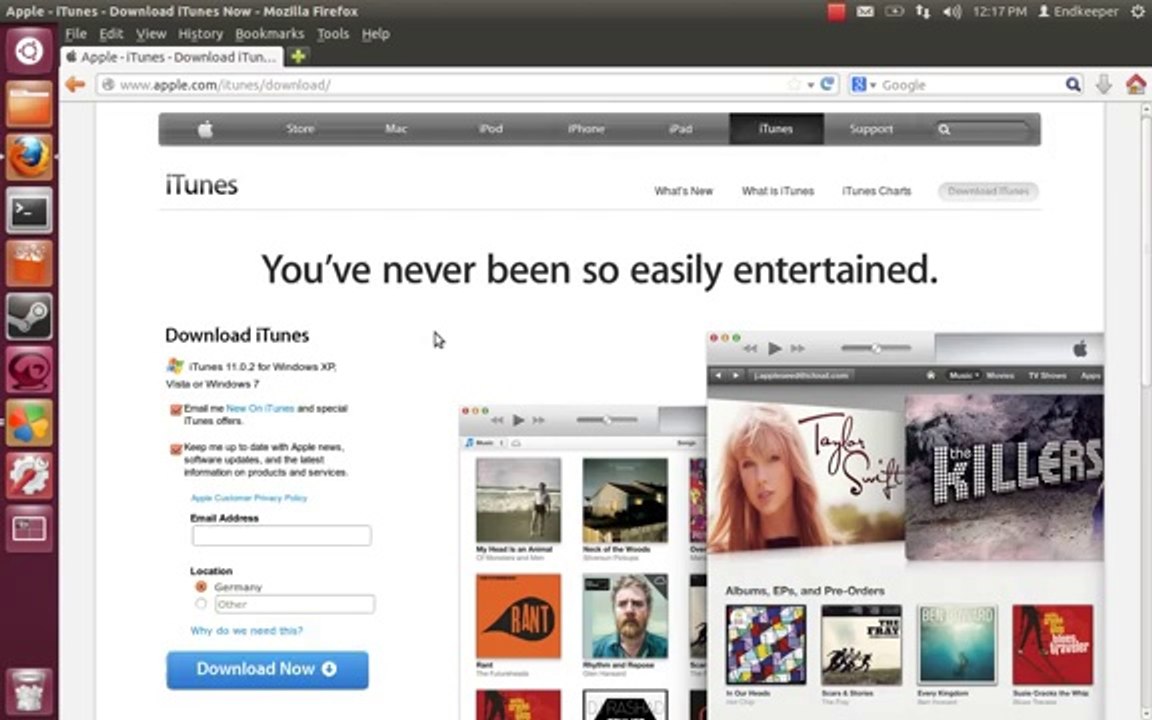Select the Germany location radio button
This screenshot has width=1152, height=720.
click(x=201, y=587)
